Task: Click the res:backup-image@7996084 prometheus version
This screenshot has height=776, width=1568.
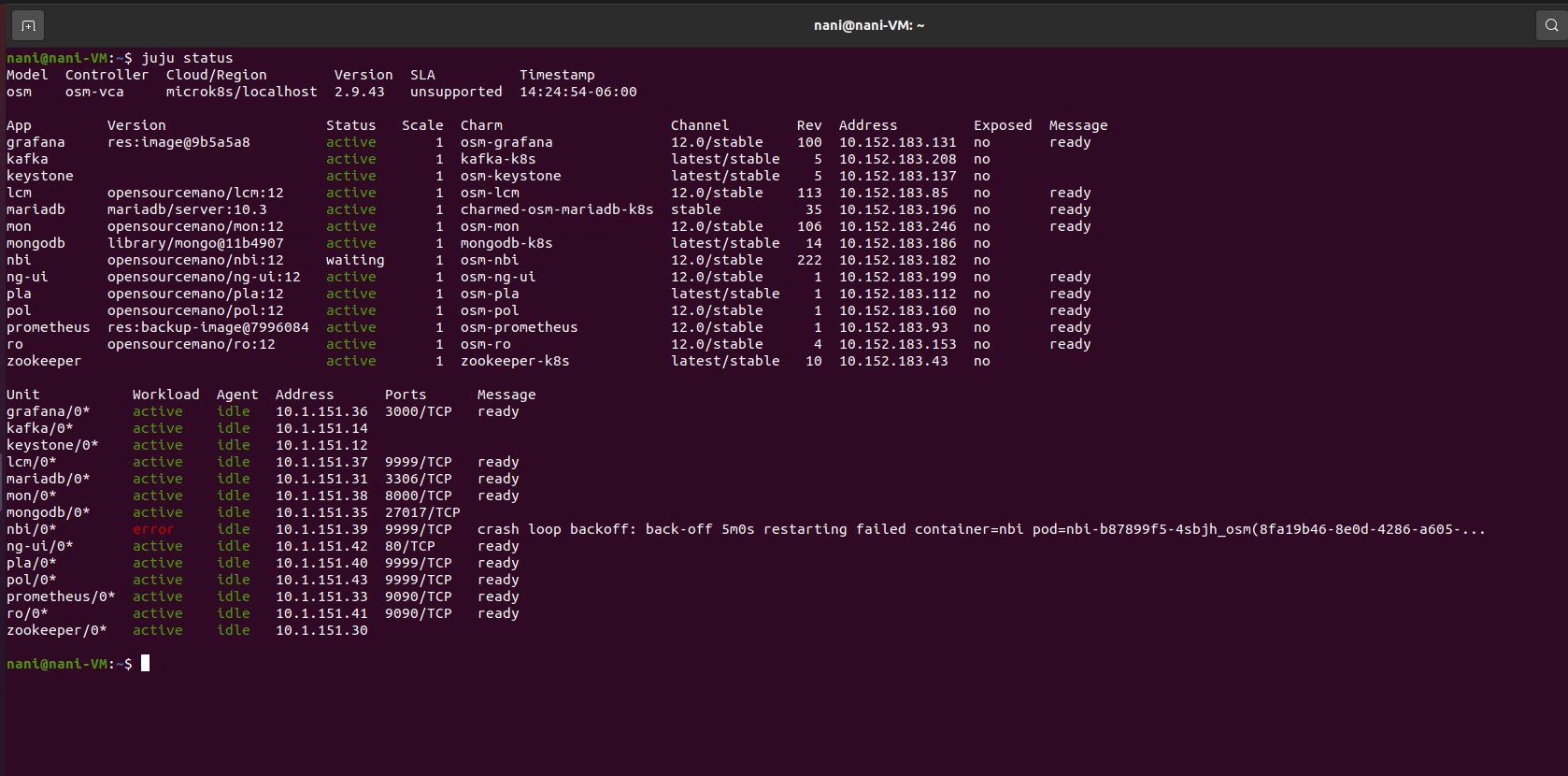Action: [207, 327]
